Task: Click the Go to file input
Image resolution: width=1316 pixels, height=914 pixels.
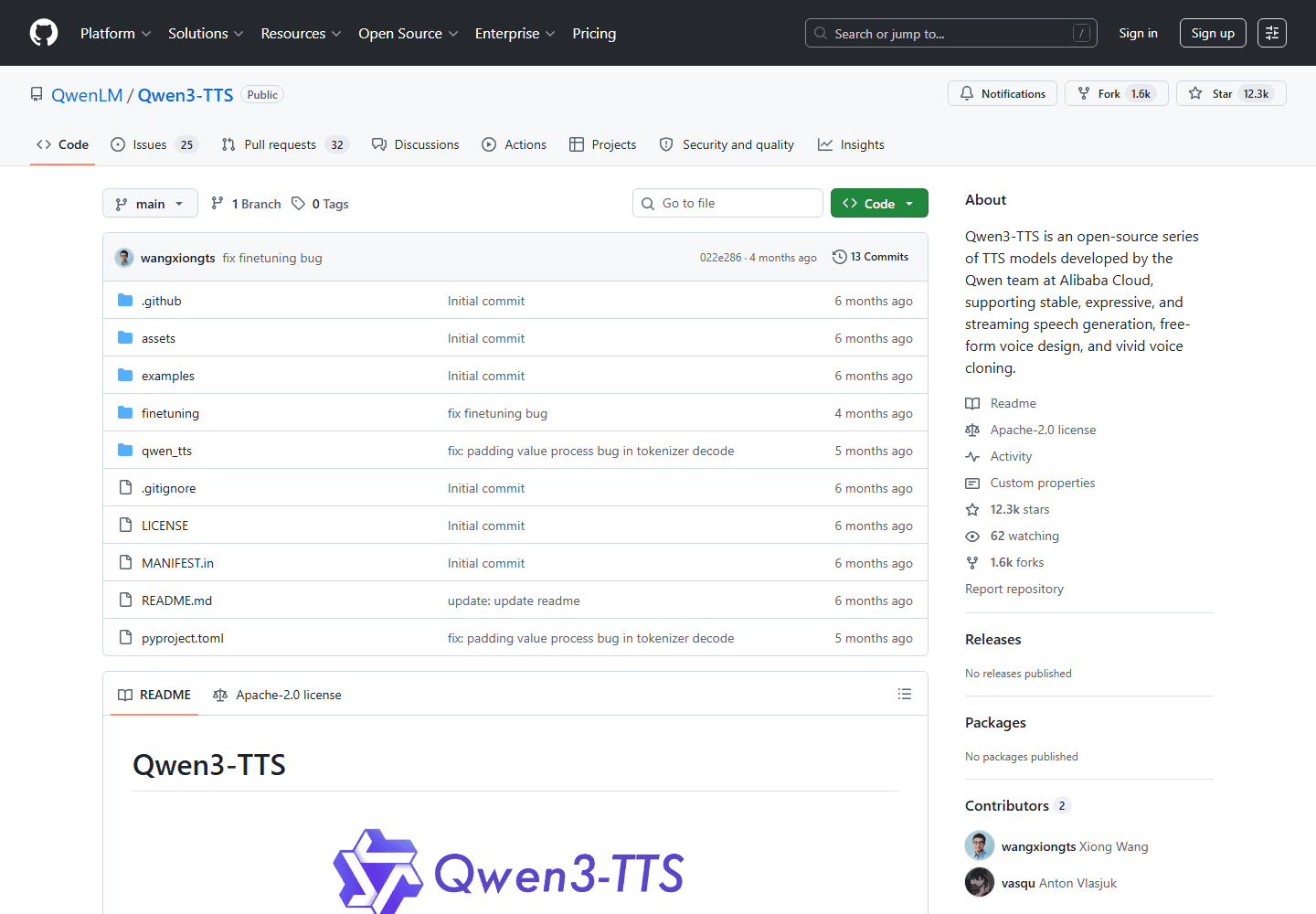Action: 727,203
